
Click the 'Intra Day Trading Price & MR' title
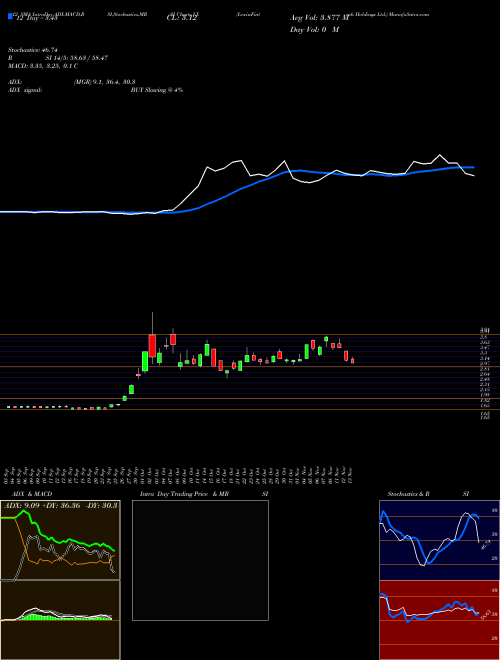click(185, 494)
